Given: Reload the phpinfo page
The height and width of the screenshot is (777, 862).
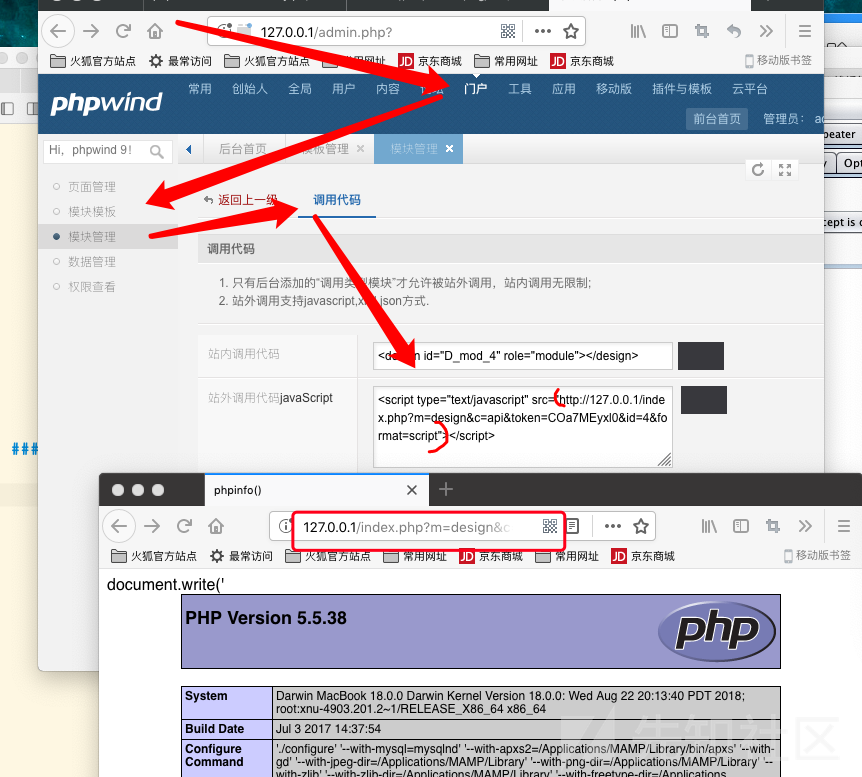Looking at the screenshot, I should point(184,526).
